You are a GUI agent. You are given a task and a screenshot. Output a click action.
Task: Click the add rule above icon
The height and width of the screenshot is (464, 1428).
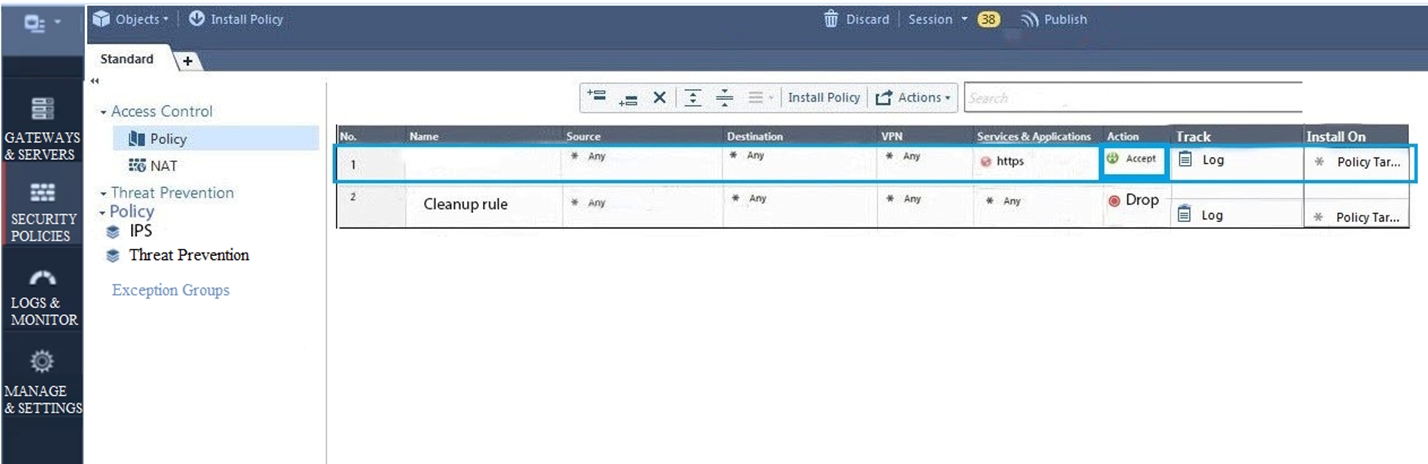point(597,96)
